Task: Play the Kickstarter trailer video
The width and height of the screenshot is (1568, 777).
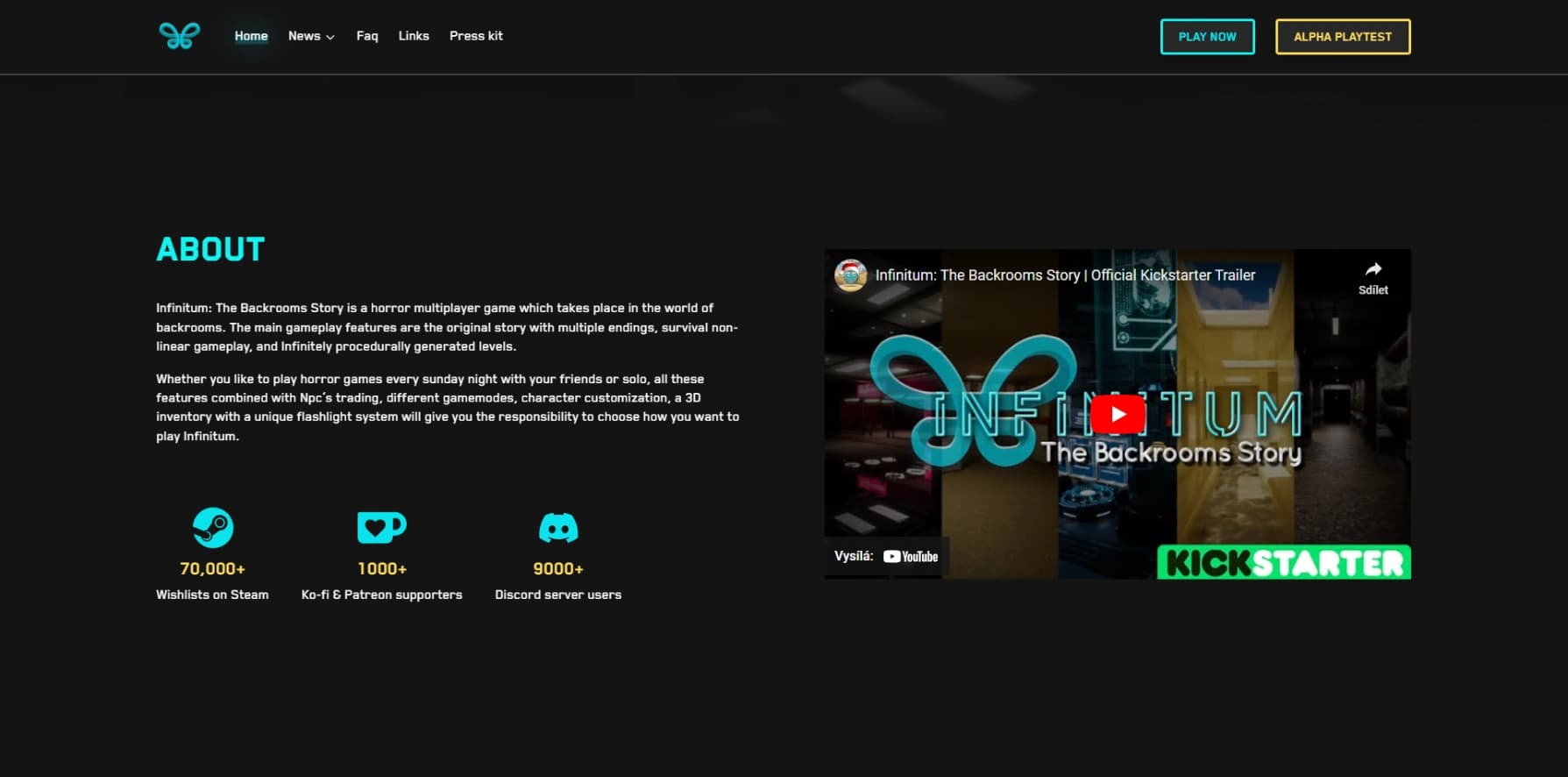Action: (x=1117, y=414)
